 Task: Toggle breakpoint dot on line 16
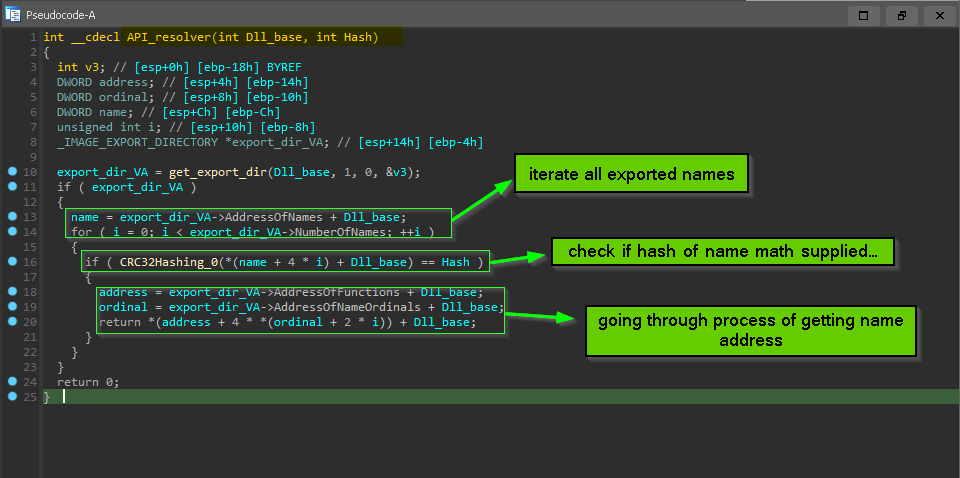tap(12, 262)
